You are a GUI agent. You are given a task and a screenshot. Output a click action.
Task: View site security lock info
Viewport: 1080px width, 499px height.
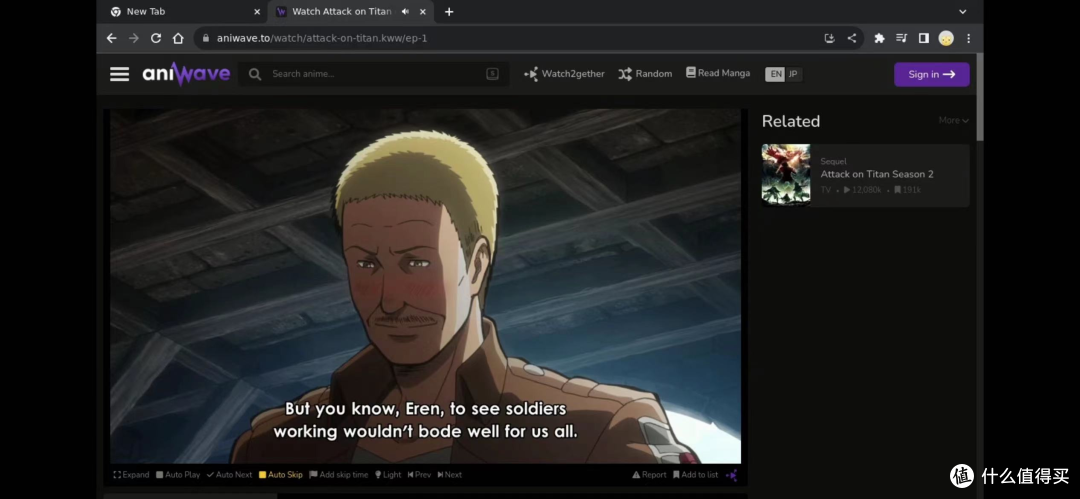click(x=205, y=38)
